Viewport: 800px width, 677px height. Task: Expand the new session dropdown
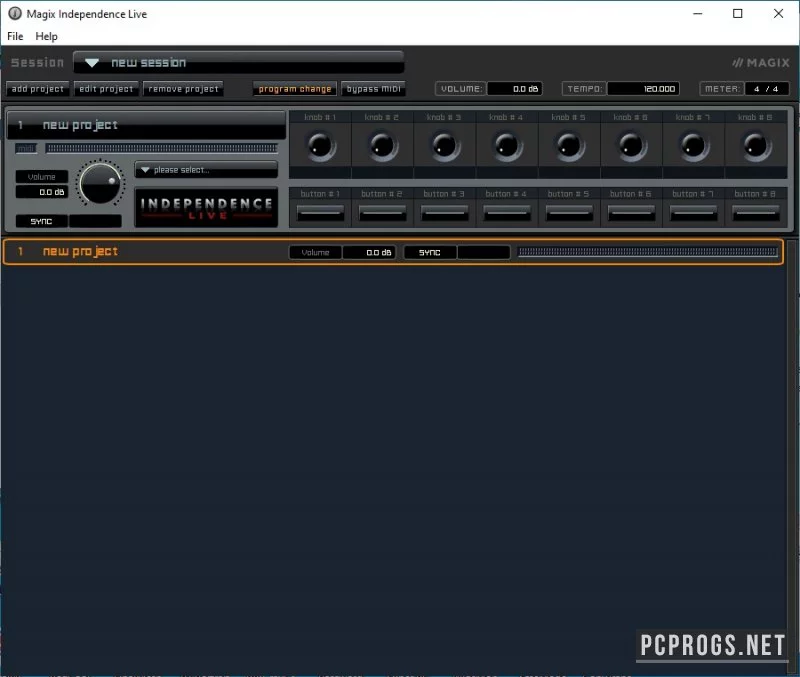pos(238,62)
